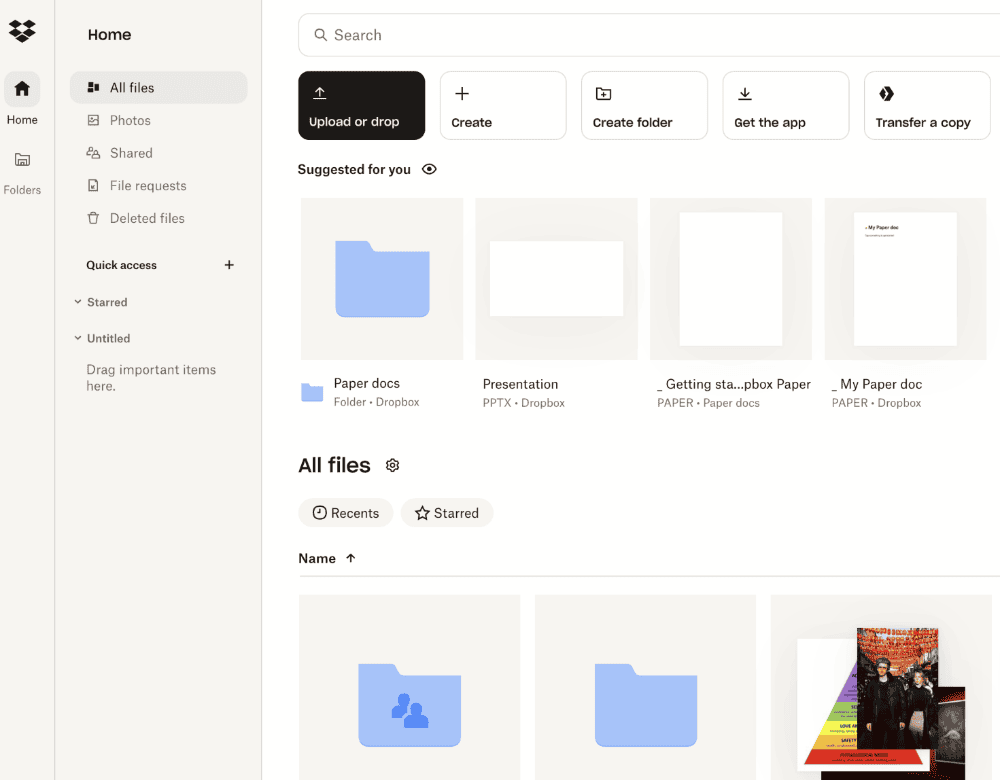
Task: Open My Paper doc thumbnail
Action: coord(906,279)
